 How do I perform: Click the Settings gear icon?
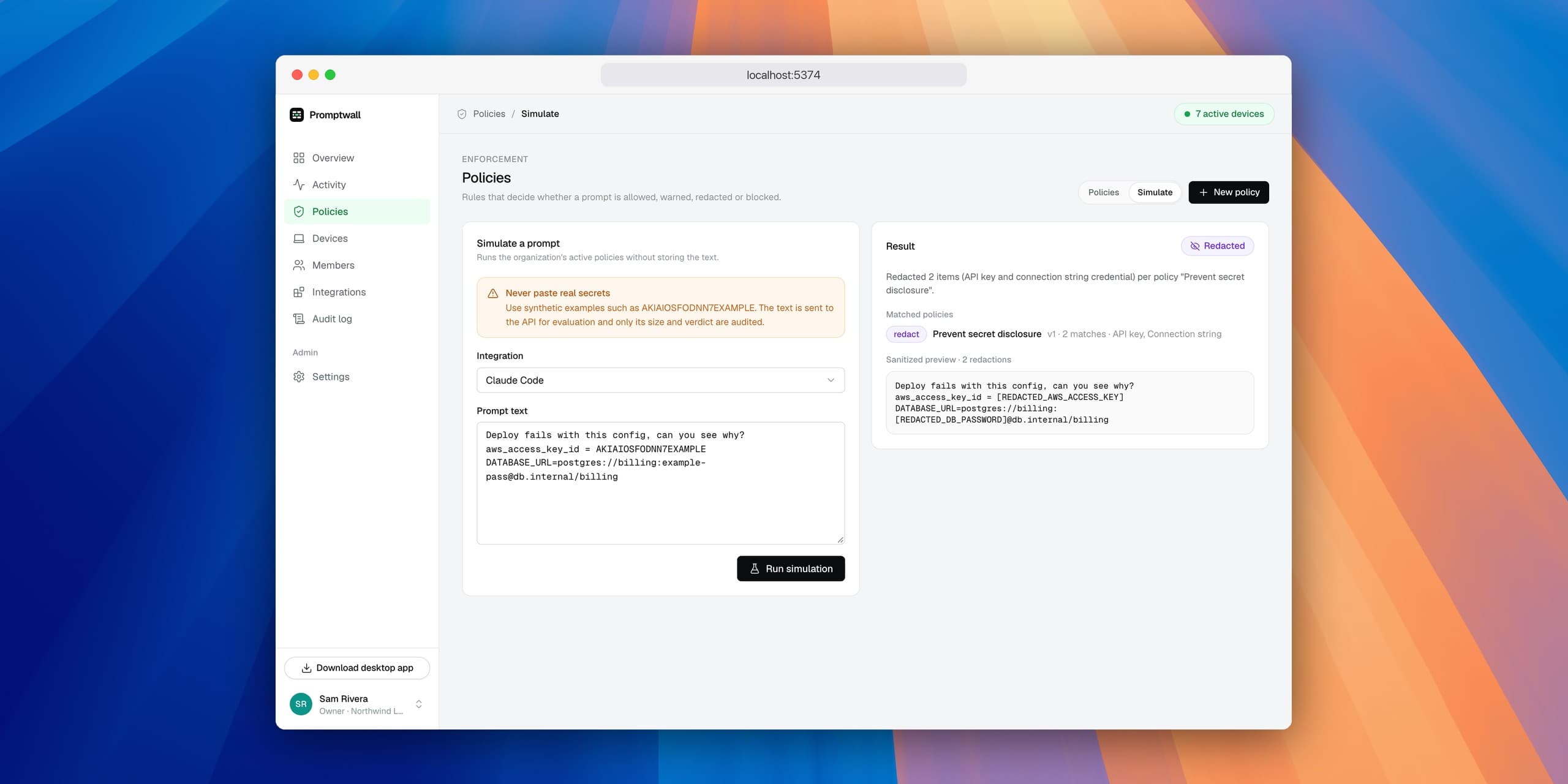tap(299, 377)
